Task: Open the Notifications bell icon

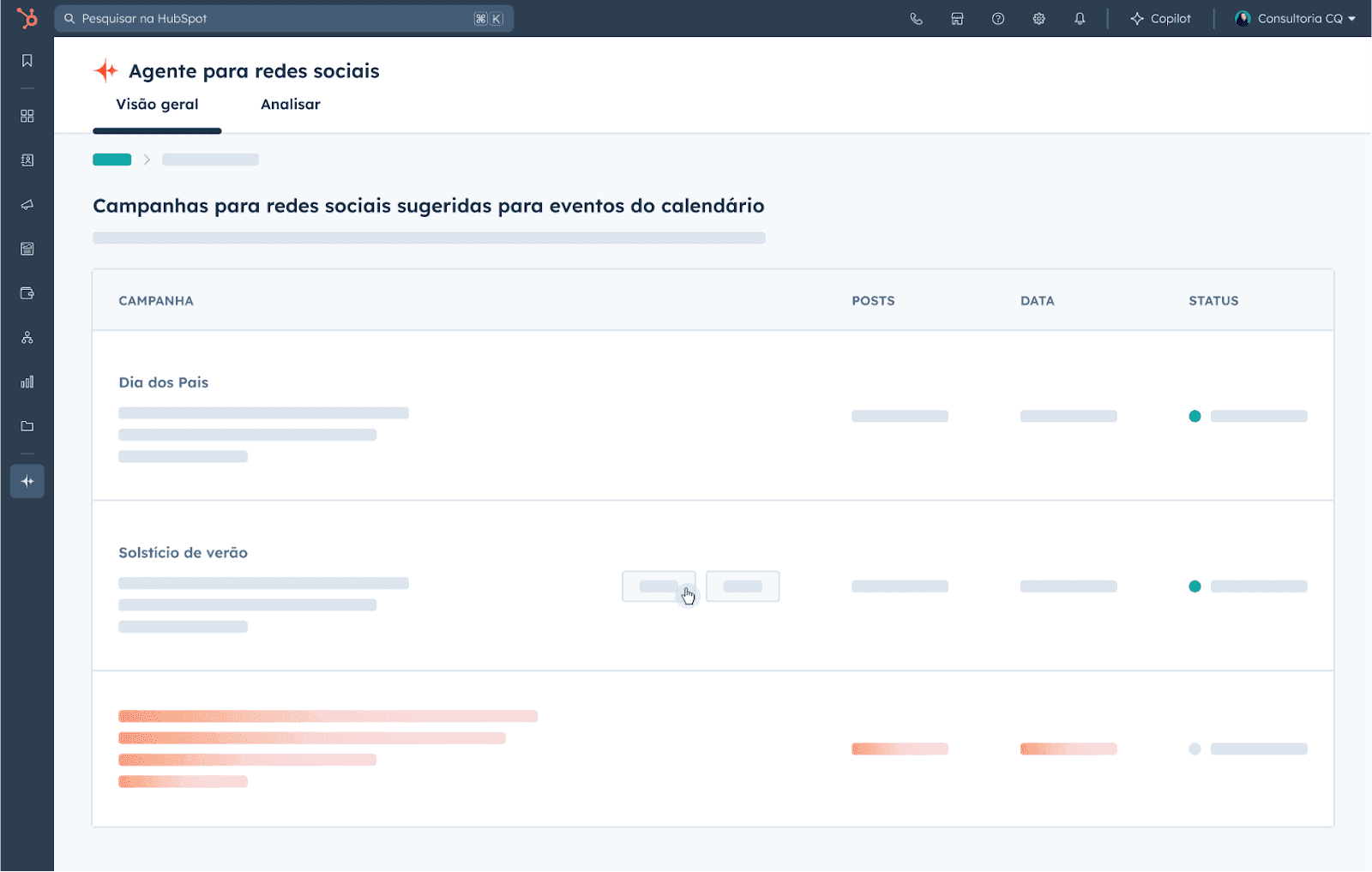Action: [1080, 18]
